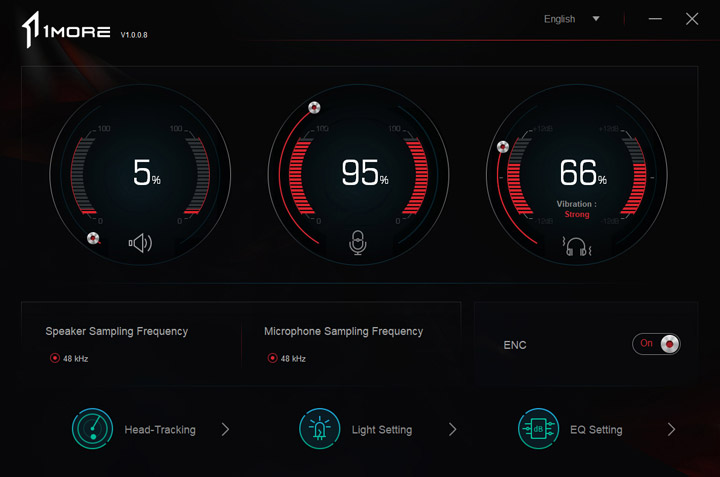Image resolution: width=720 pixels, height=477 pixels.
Task: Open EQ Setting dB icon
Action: coord(538,429)
